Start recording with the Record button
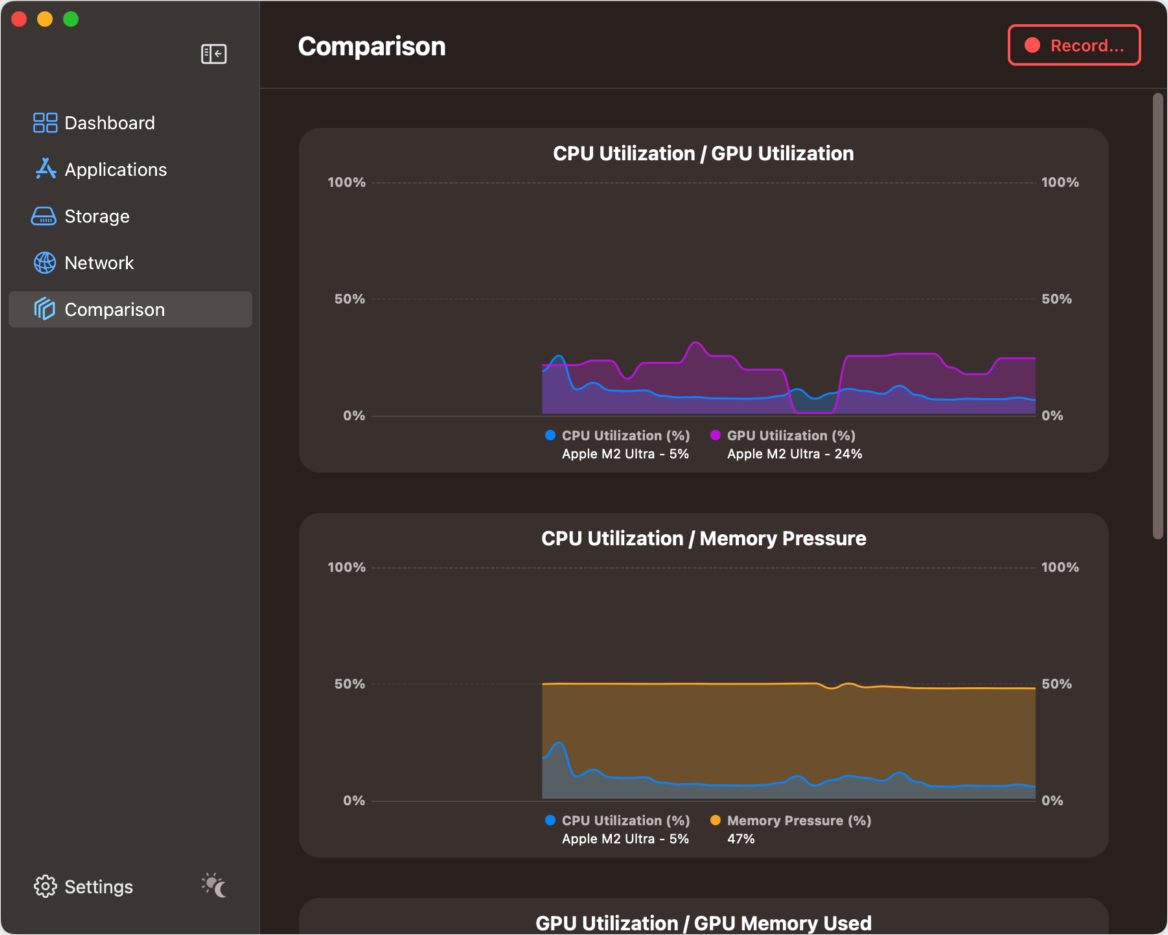Viewport: 1168px width, 935px height. (1074, 45)
